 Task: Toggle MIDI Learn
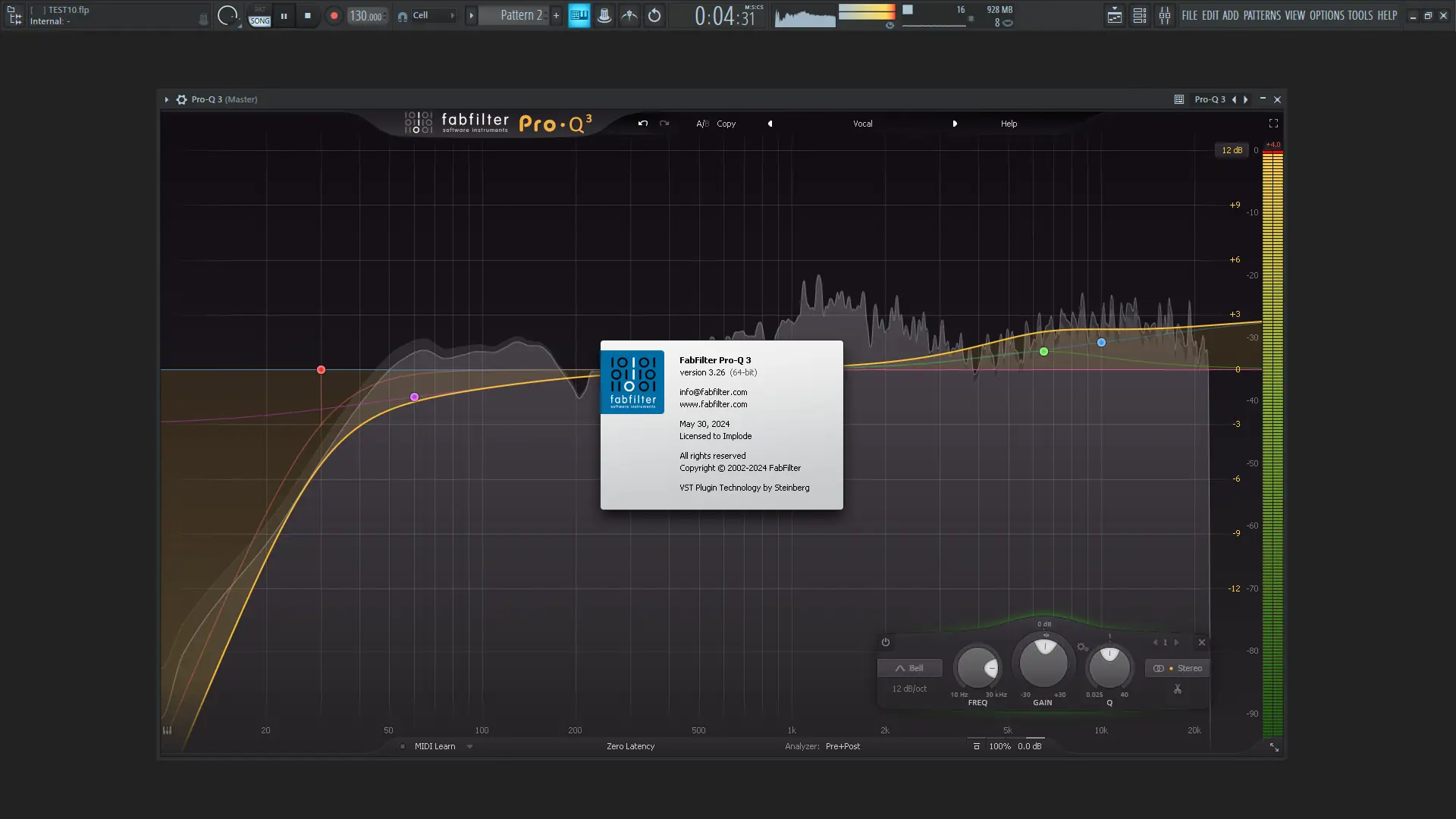[435, 746]
